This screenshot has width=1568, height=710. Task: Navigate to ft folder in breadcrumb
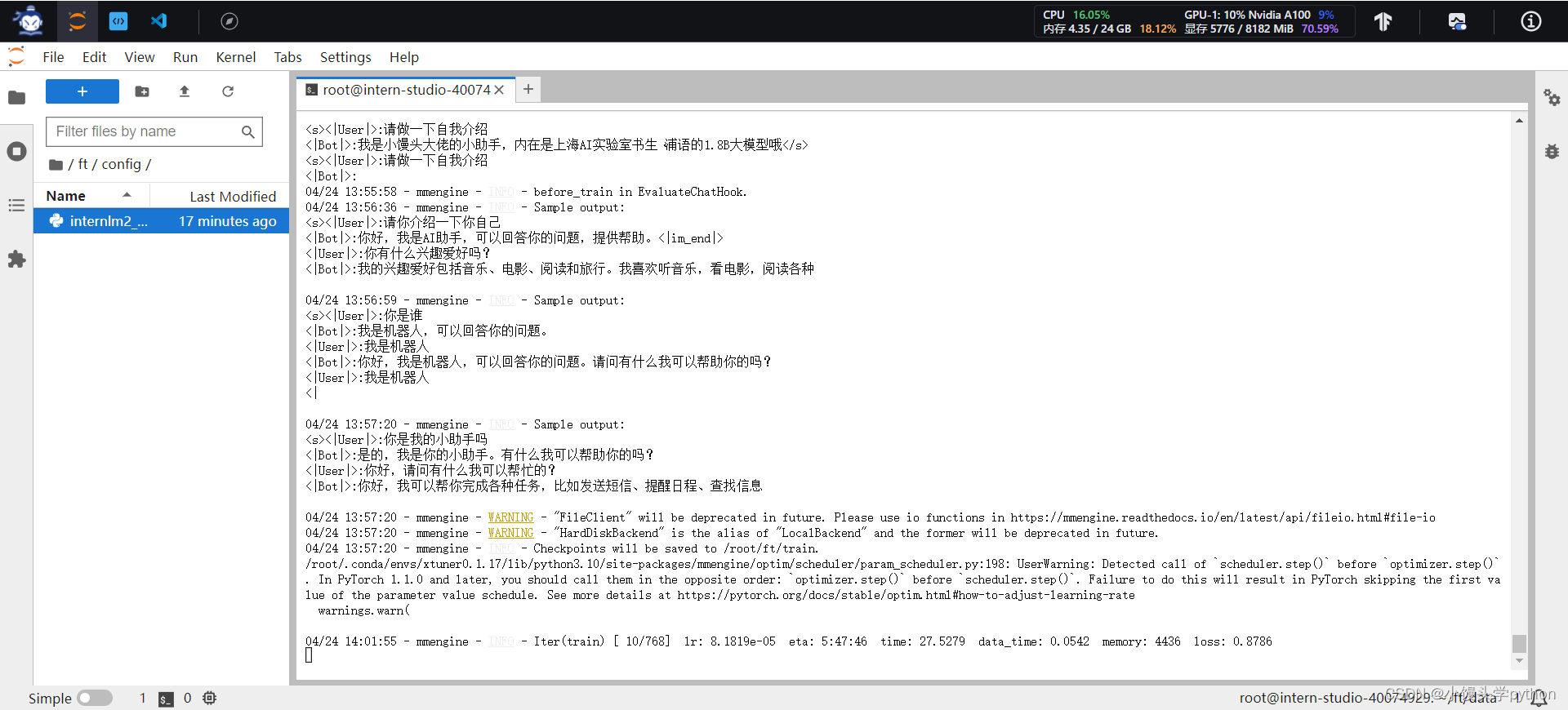82,164
